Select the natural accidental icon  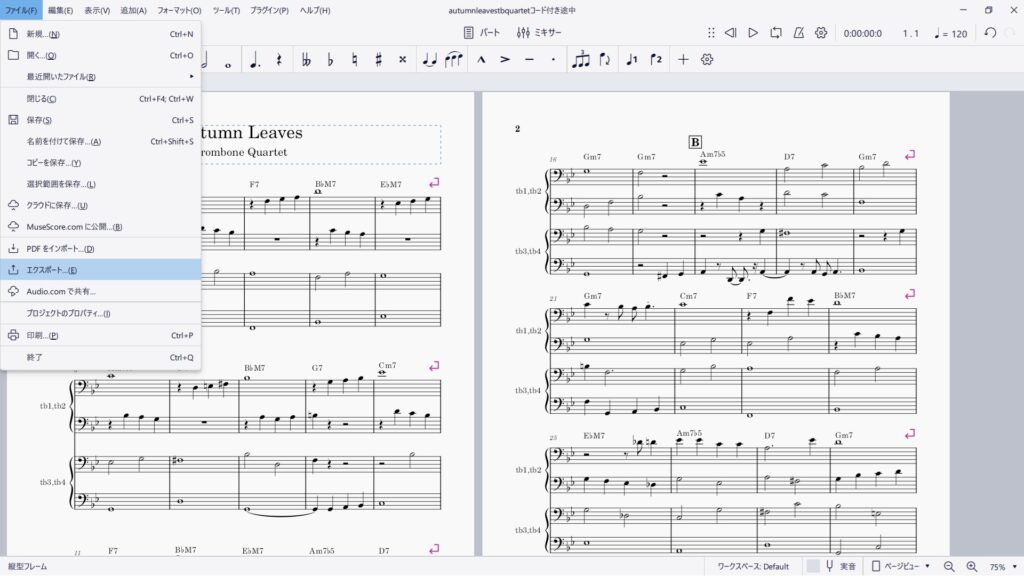pyautogui.click(x=354, y=60)
